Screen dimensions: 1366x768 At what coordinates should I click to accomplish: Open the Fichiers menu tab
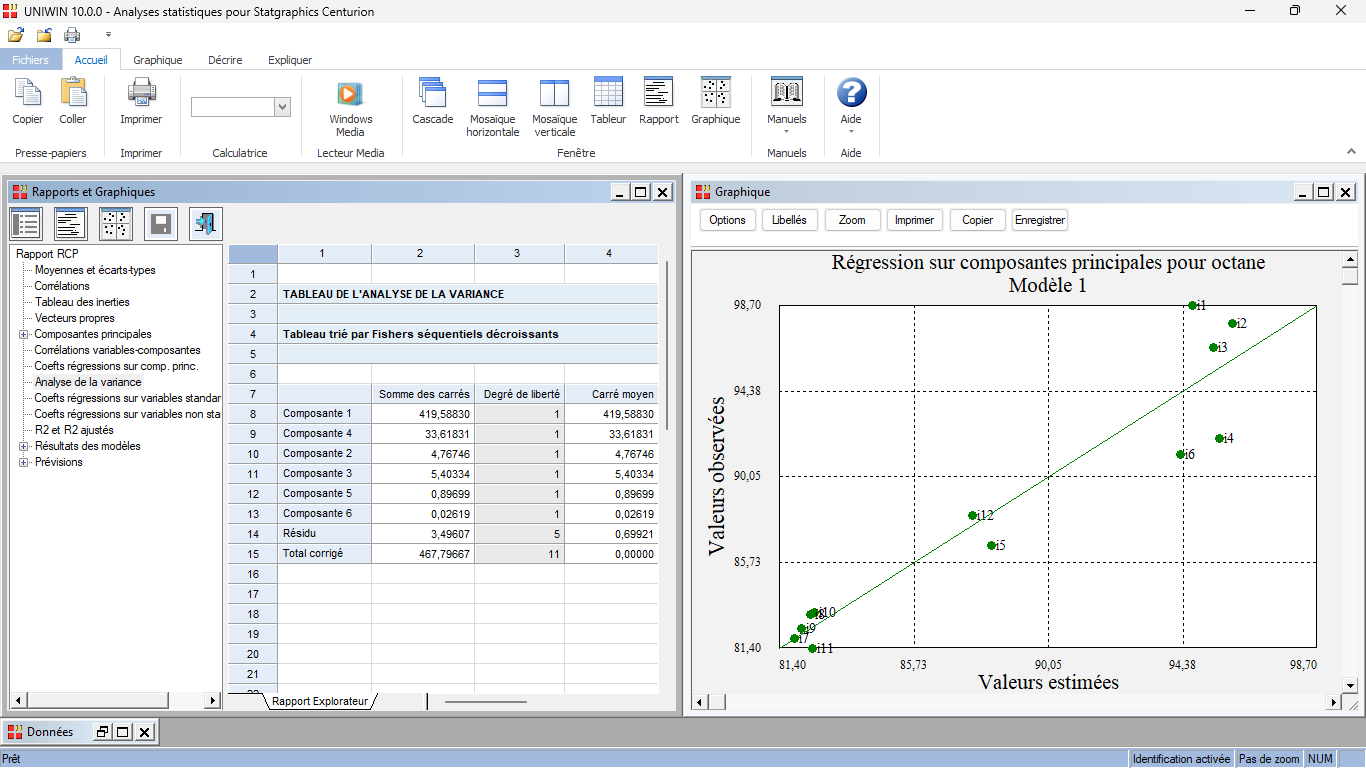(x=30, y=60)
